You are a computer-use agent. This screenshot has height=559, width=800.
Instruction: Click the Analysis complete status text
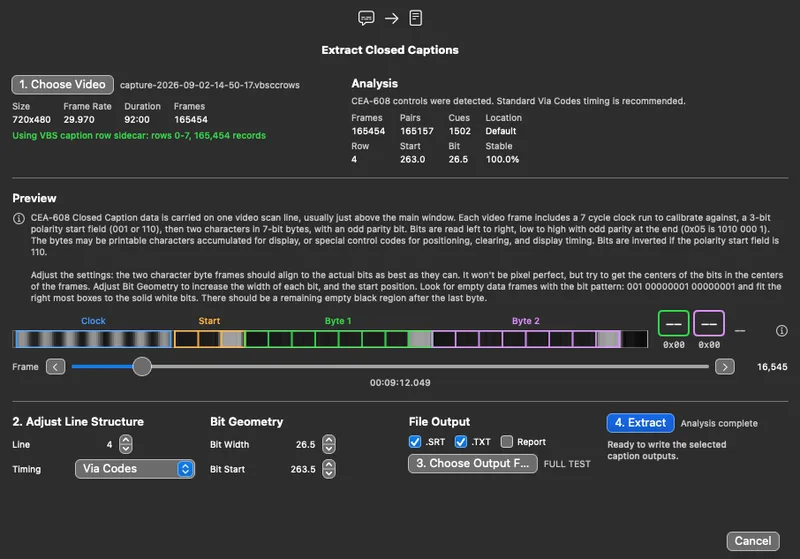719,423
